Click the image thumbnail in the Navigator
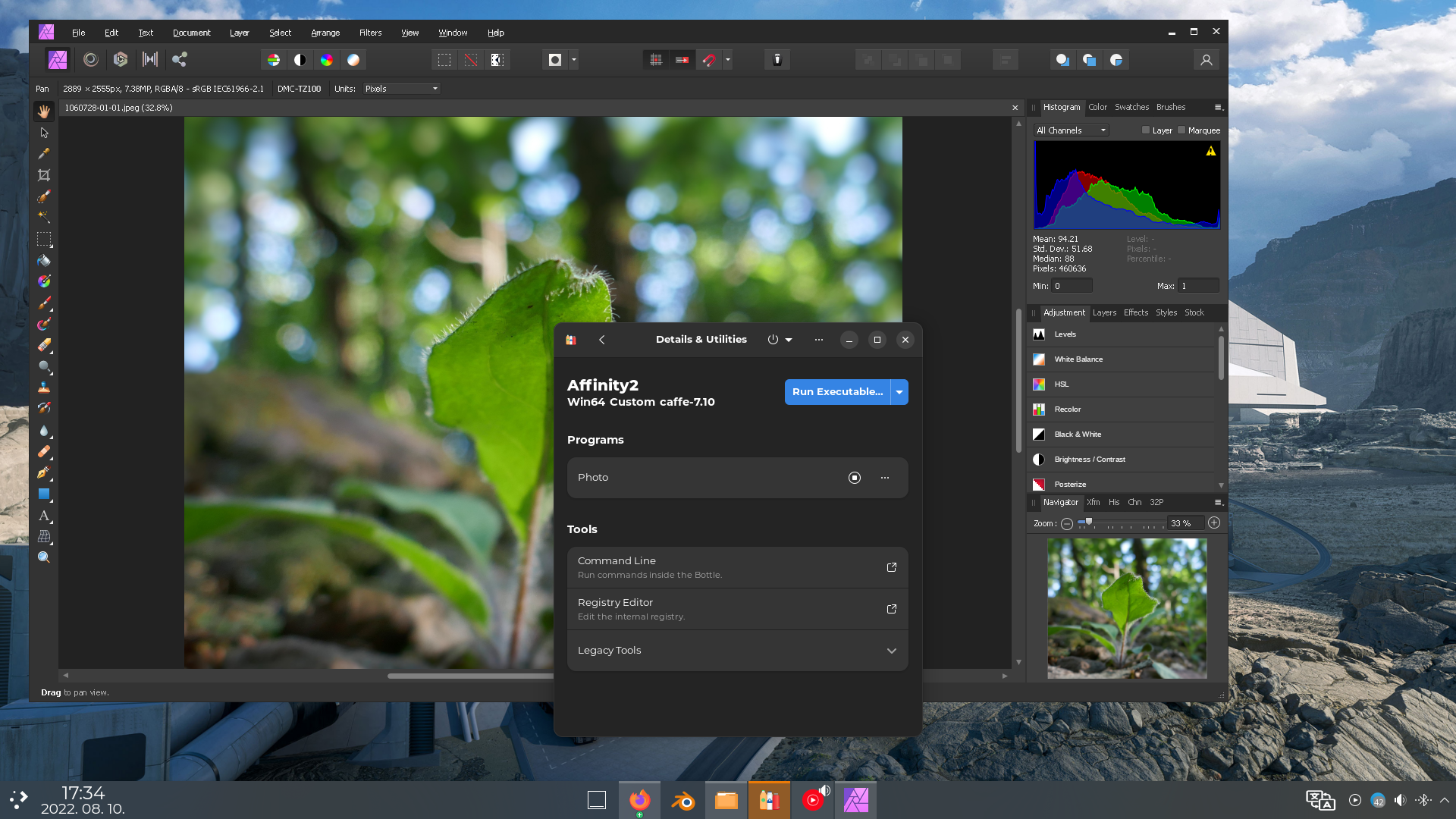The image size is (1456, 819). (x=1127, y=607)
